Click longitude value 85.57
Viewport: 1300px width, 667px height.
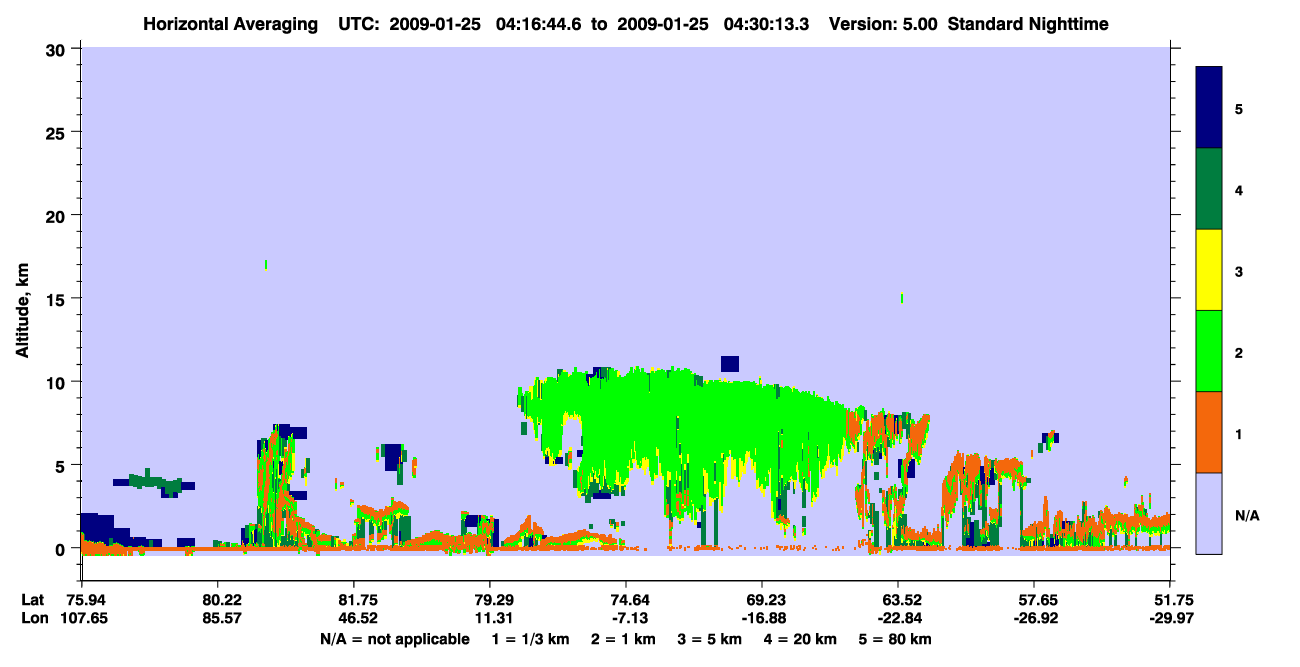coord(217,618)
